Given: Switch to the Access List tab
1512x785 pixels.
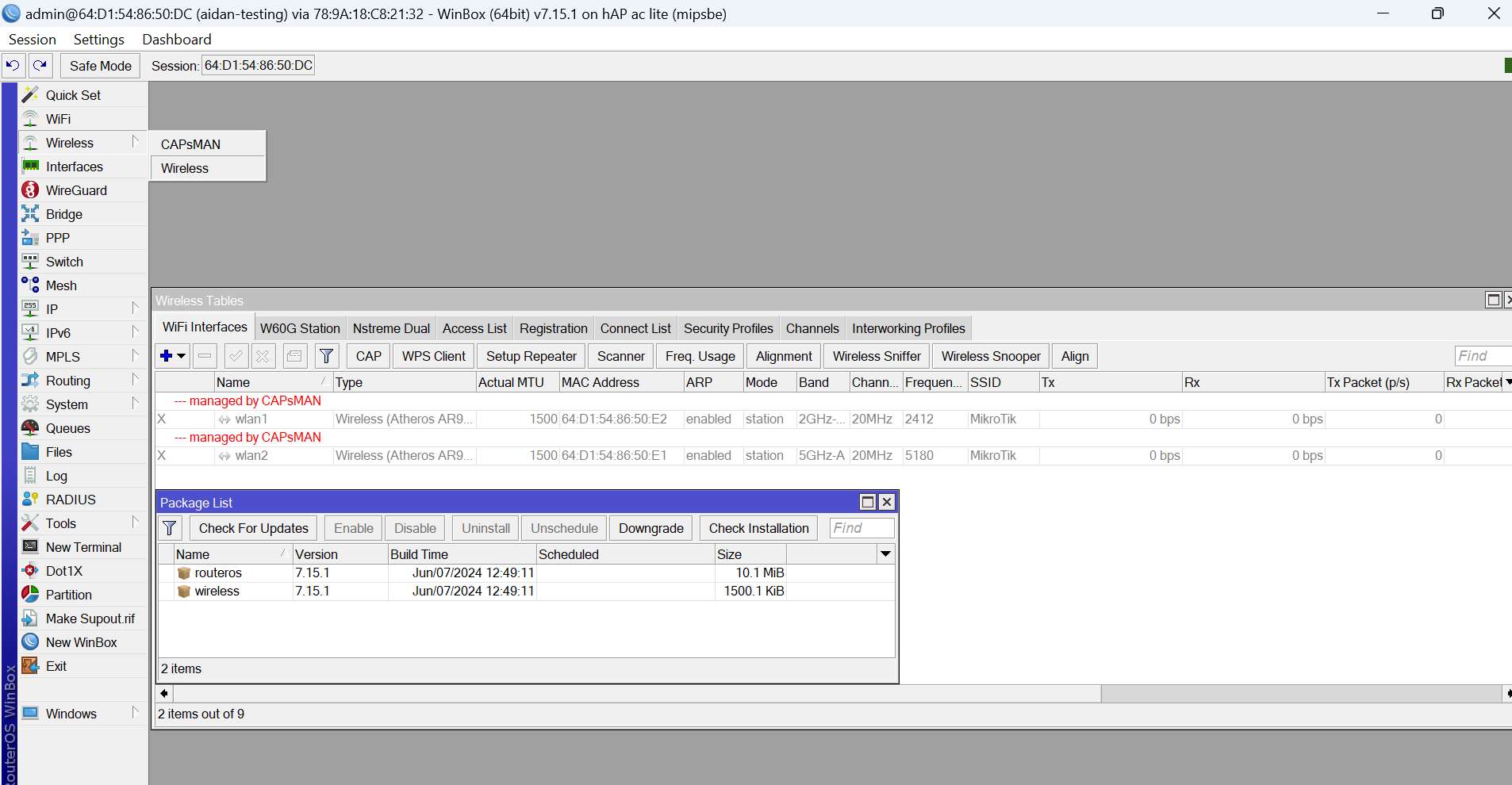Looking at the screenshot, I should [474, 328].
